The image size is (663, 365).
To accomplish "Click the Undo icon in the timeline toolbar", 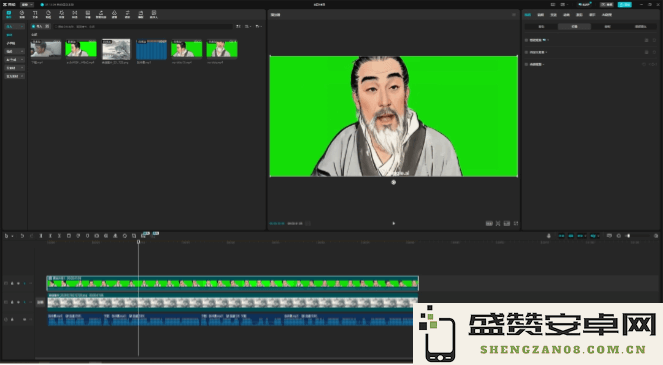I will pyautogui.click(x=22, y=236).
